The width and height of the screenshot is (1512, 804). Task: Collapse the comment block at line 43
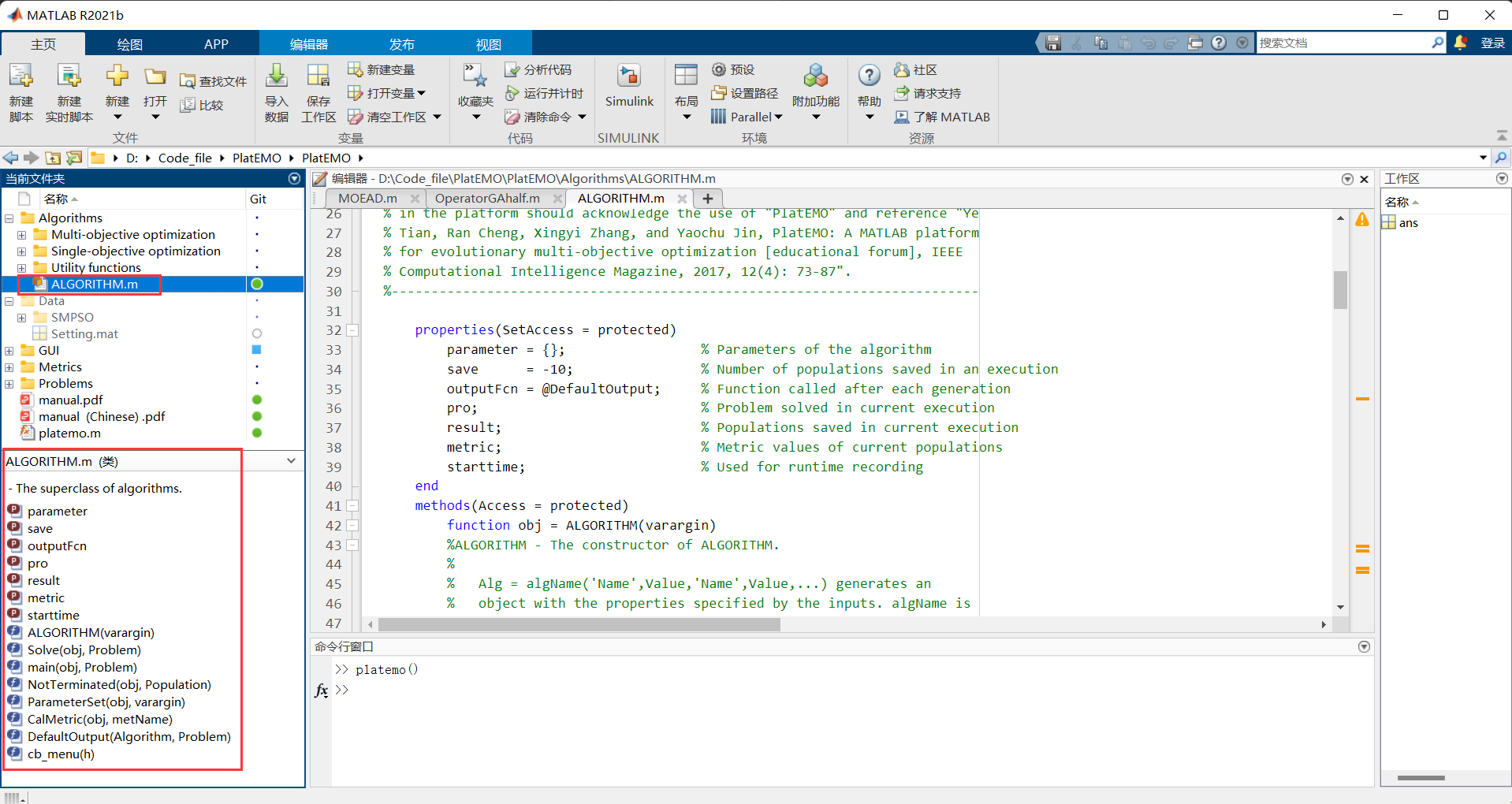click(x=352, y=545)
